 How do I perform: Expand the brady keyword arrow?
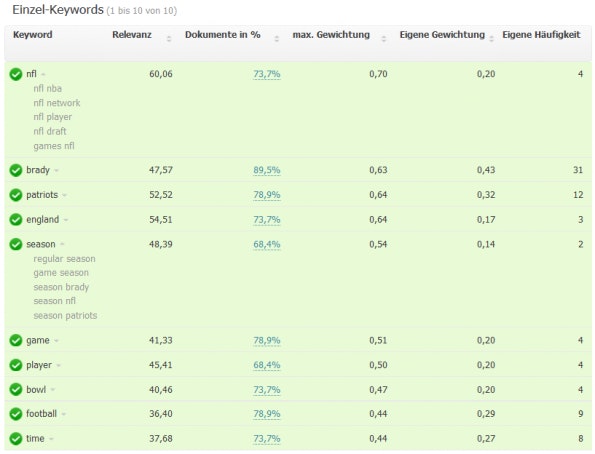(x=56, y=170)
